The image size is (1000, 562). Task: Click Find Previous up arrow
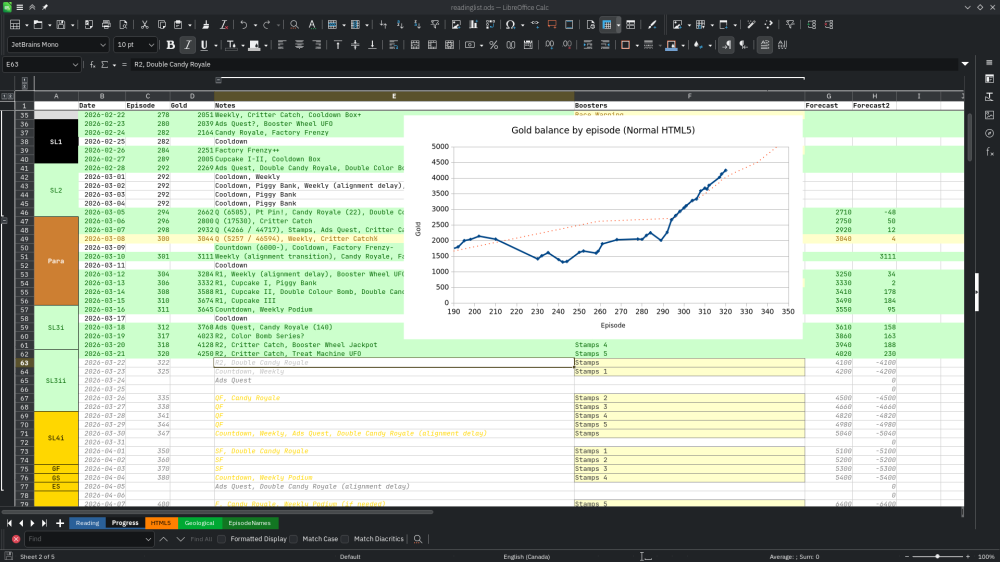[x=164, y=539]
